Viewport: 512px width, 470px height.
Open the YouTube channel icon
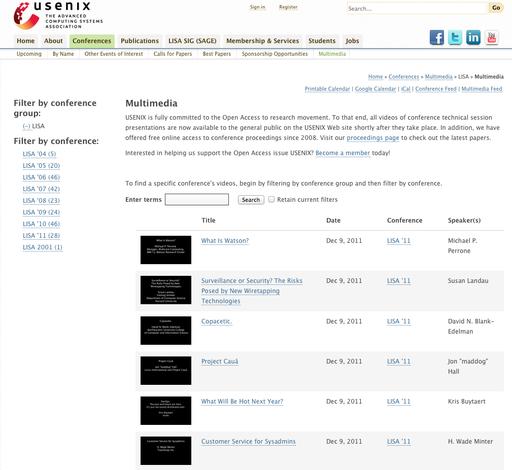(492, 37)
